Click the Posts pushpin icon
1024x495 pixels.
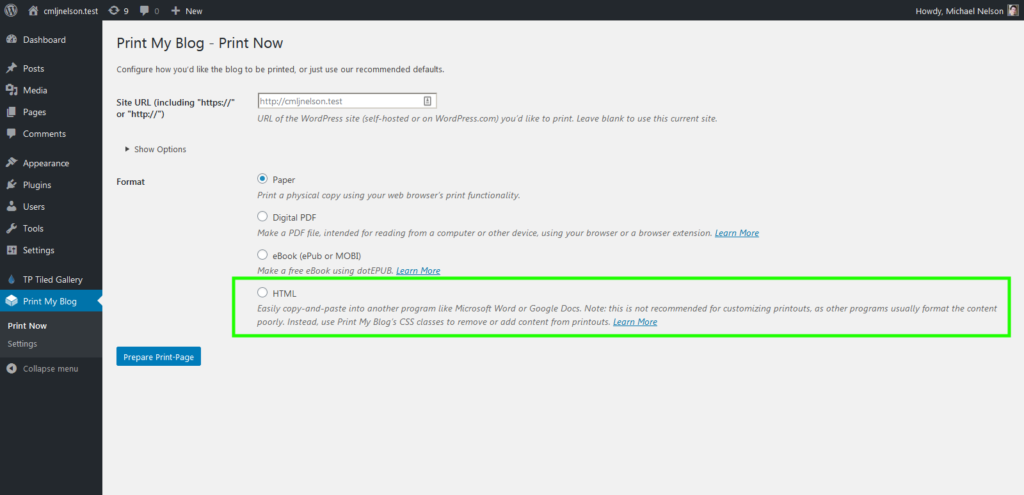[x=11, y=69]
